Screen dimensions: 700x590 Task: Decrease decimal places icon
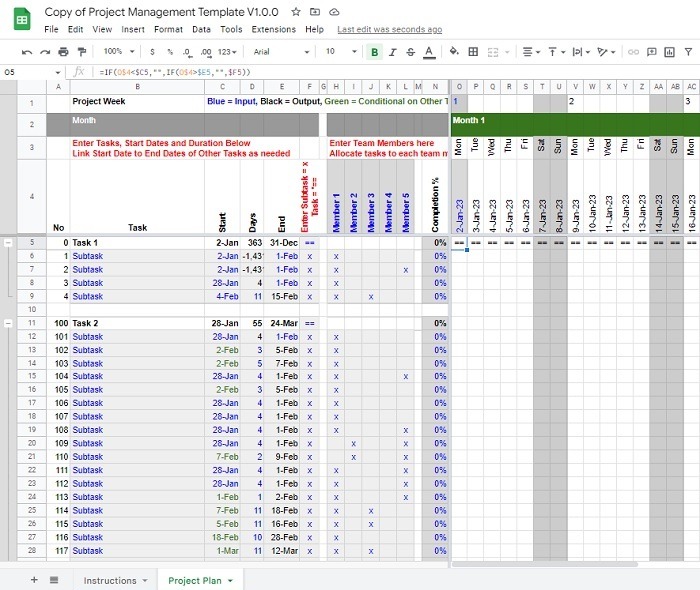coord(187,53)
